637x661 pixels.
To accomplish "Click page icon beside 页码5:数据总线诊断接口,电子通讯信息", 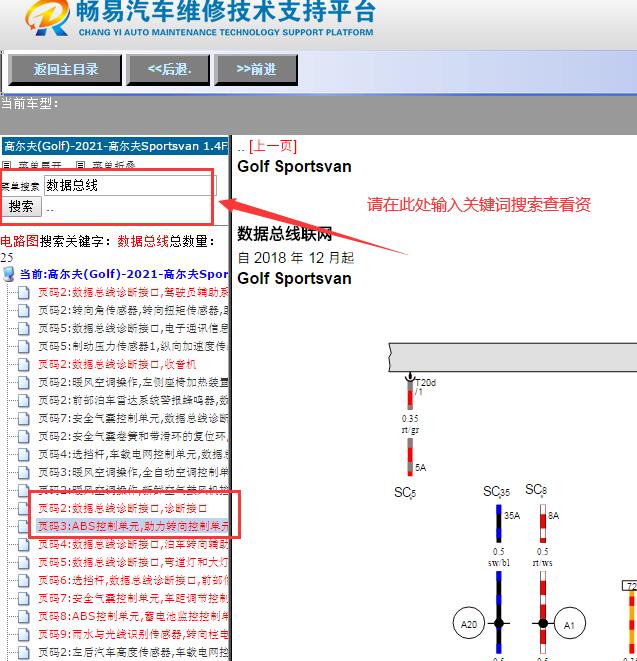I will (x=24, y=328).
